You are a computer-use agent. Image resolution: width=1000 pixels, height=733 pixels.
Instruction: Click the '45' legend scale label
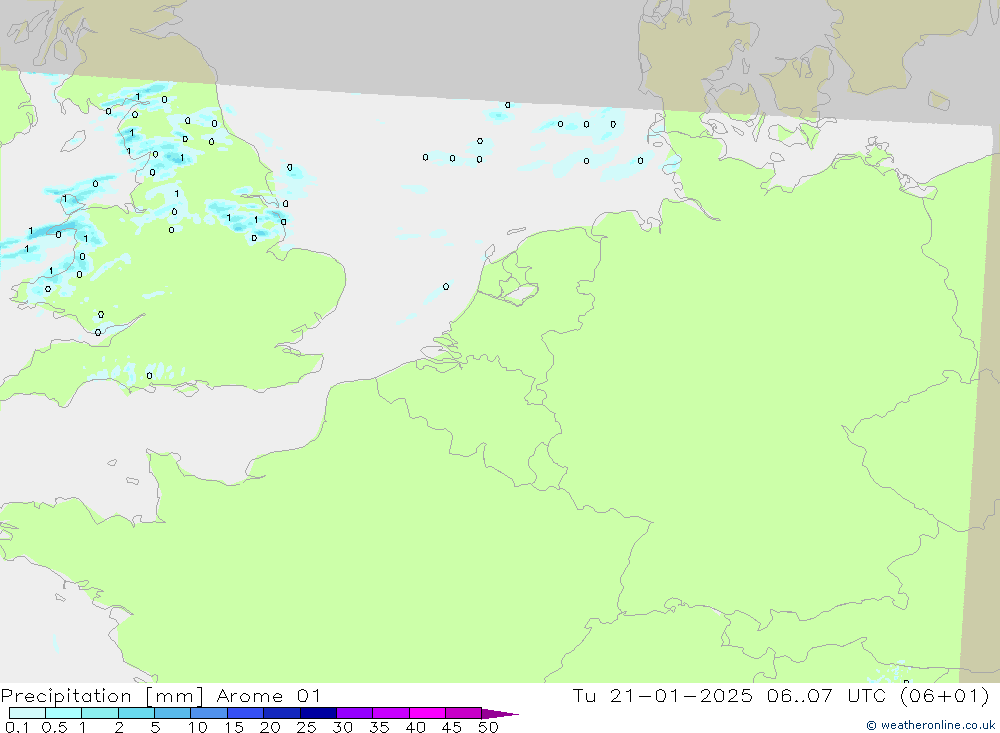coord(452,727)
